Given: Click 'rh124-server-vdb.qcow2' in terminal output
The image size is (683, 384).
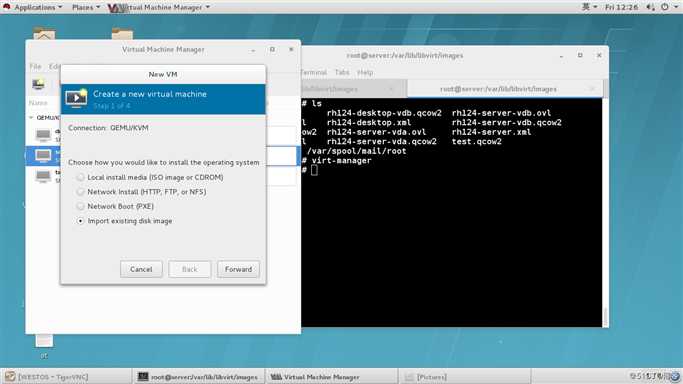Looking at the screenshot, I should [x=507, y=123].
